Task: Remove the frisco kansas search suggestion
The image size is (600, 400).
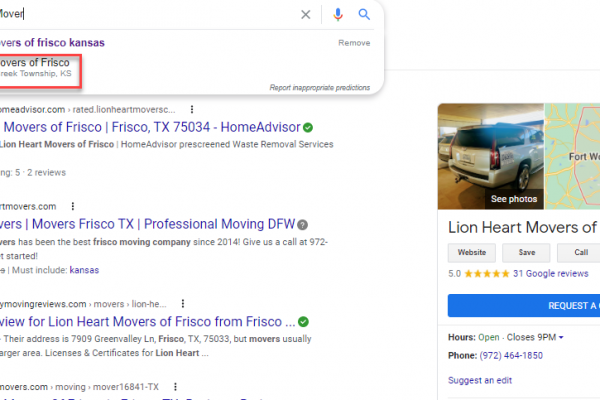Action: point(354,43)
